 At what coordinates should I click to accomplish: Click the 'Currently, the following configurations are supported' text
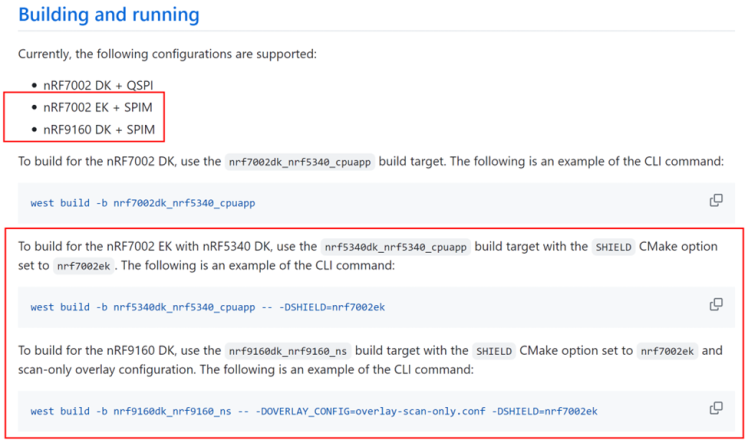pyautogui.click(x=167, y=53)
